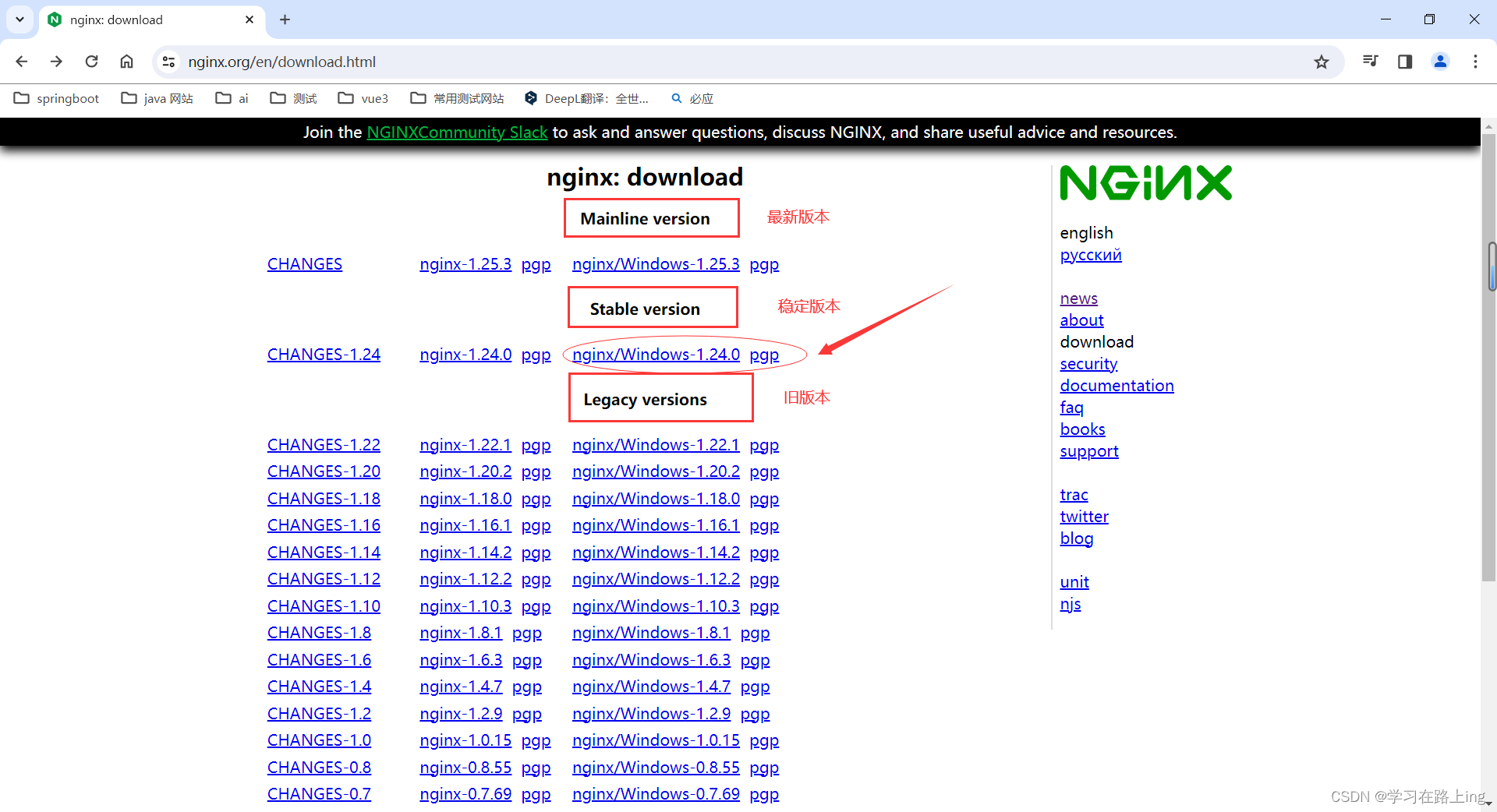Open site information next to the URL

(x=168, y=62)
